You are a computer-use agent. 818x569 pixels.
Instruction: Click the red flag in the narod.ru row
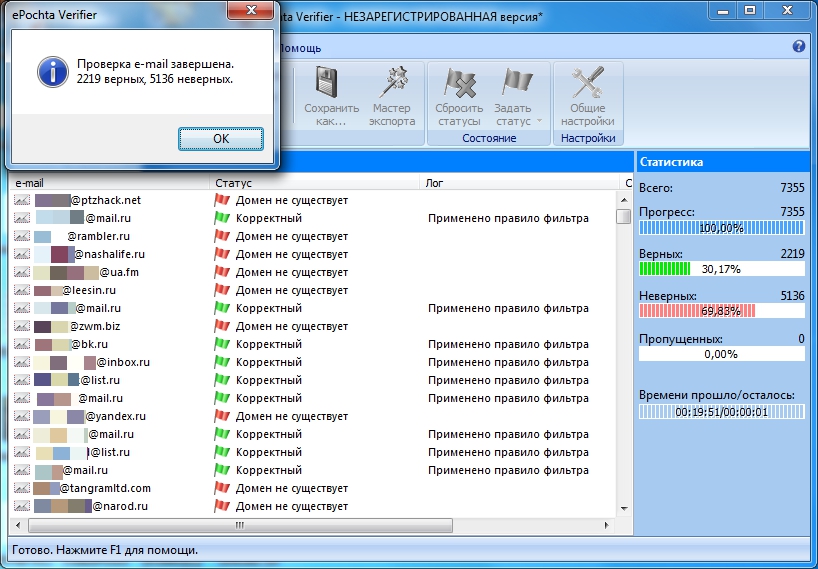click(222, 506)
